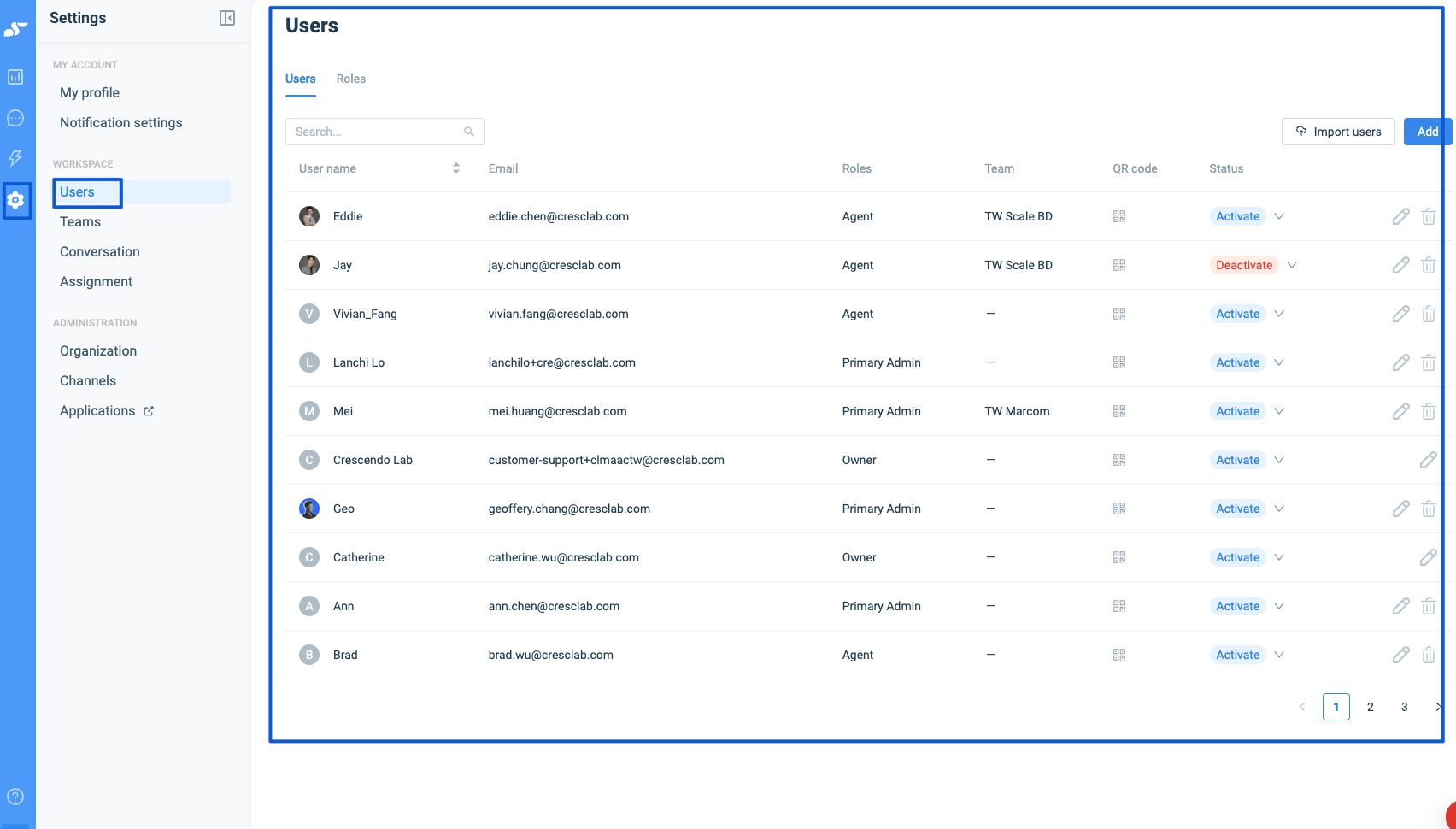Expand status dropdown for Eddie
The width and height of the screenshot is (1456, 829).
point(1279,216)
